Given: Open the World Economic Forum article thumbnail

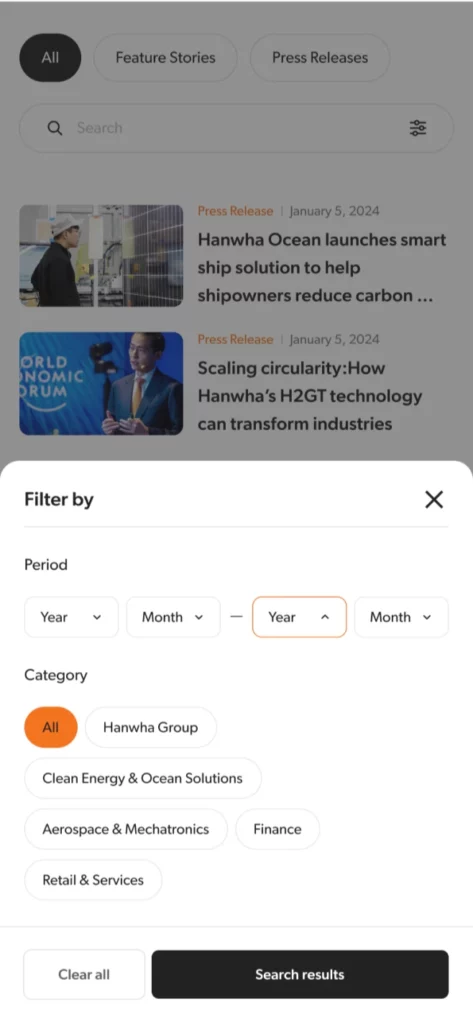Looking at the screenshot, I should pyautogui.click(x=101, y=383).
